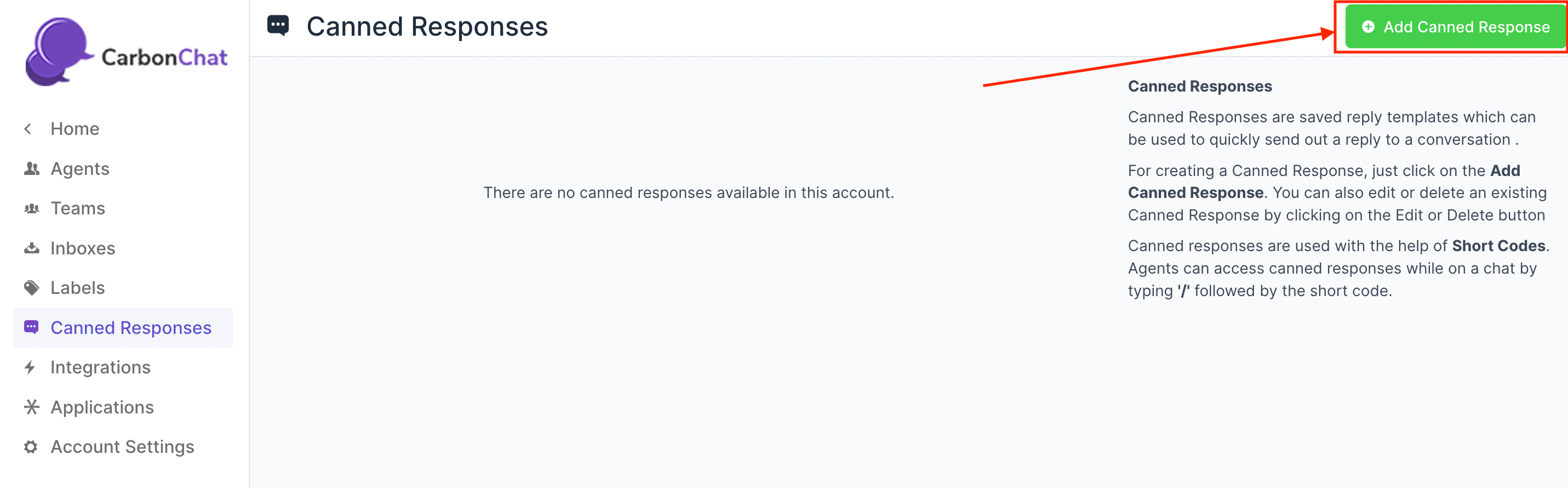Navigate to Labels settings
1568x488 pixels.
(78, 288)
